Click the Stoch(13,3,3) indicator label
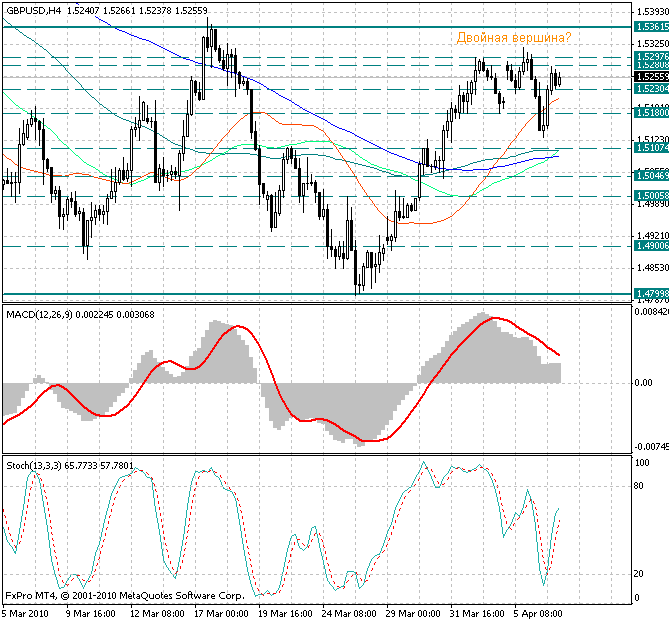 [x=36, y=465]
